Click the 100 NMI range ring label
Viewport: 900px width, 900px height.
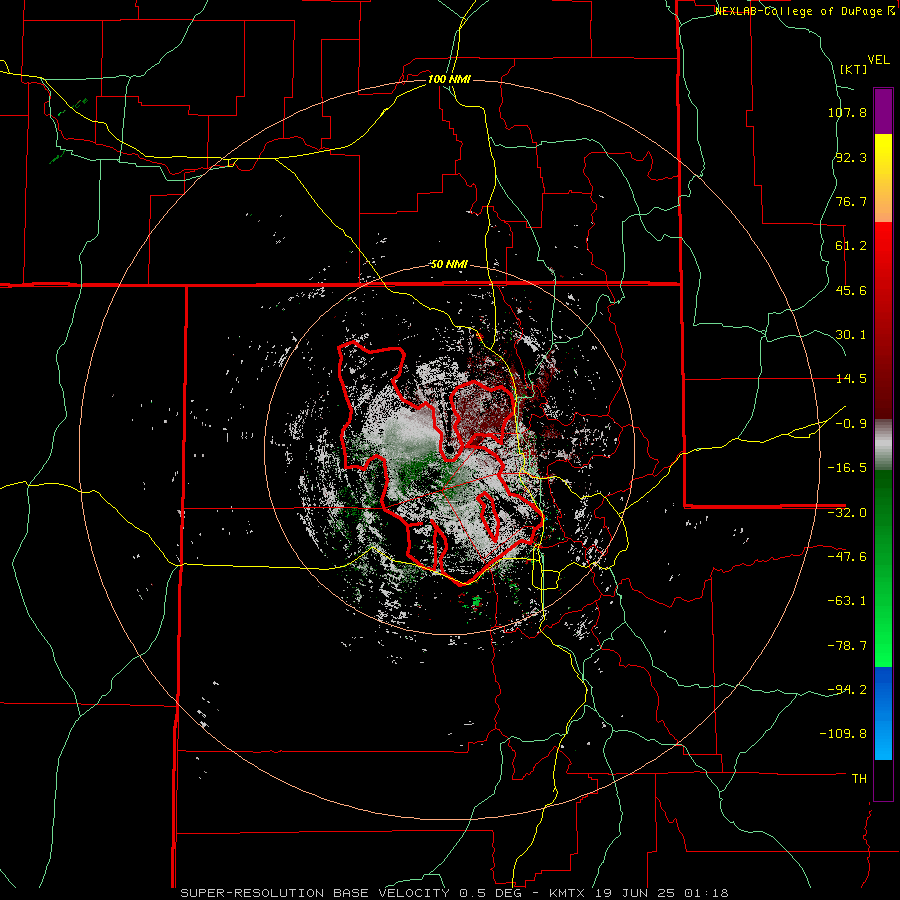coord(449,79)
